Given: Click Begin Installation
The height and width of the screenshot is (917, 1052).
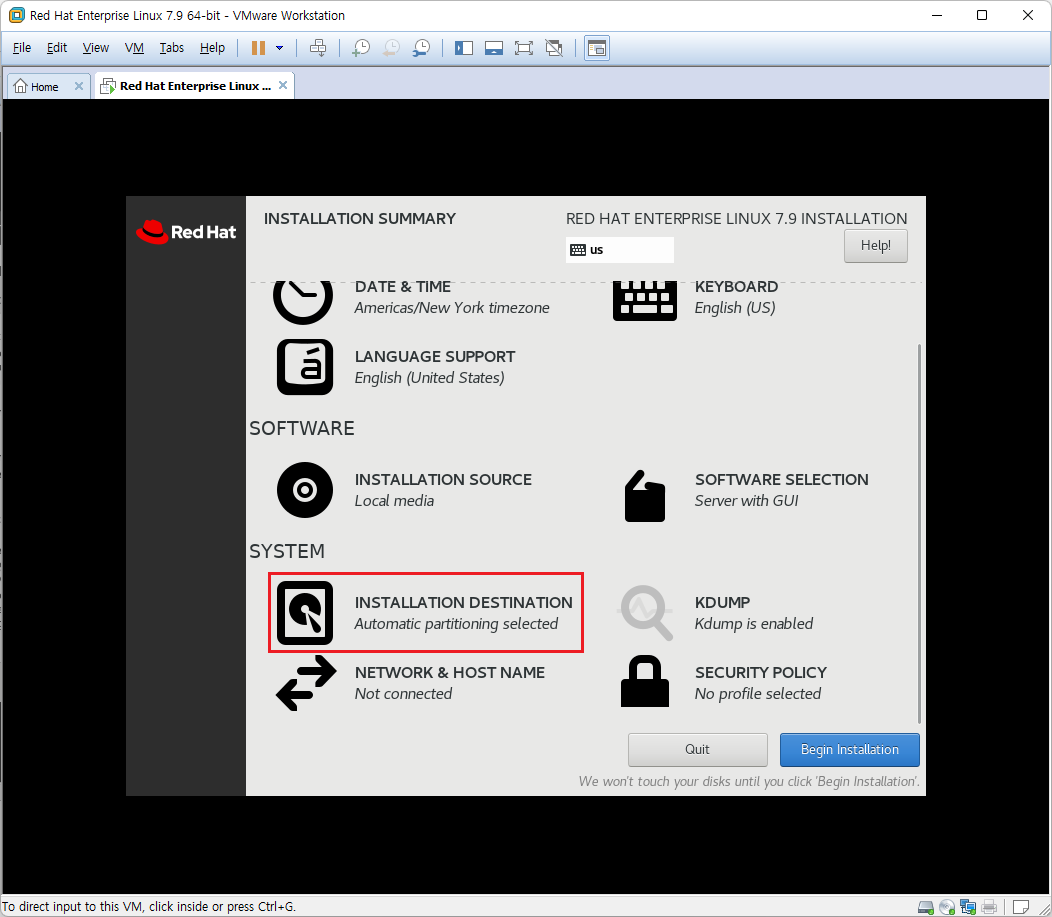Looking at the screenshot, I should [x=849, y=749].
